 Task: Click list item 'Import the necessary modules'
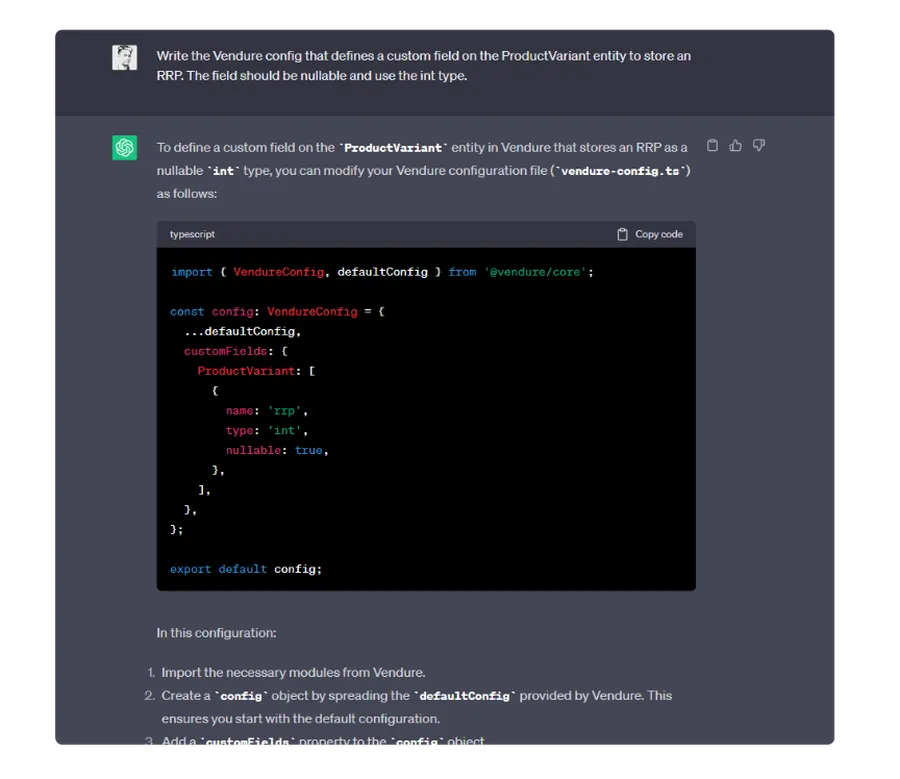(x=293, y=673)
